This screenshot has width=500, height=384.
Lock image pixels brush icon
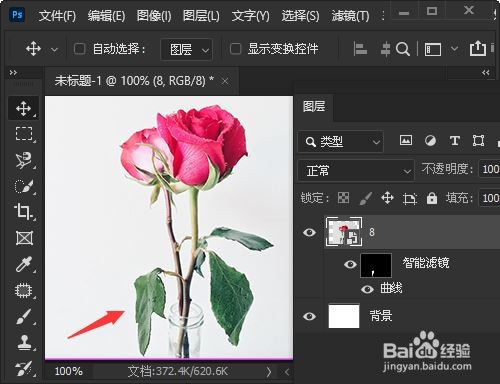[366, 199]
